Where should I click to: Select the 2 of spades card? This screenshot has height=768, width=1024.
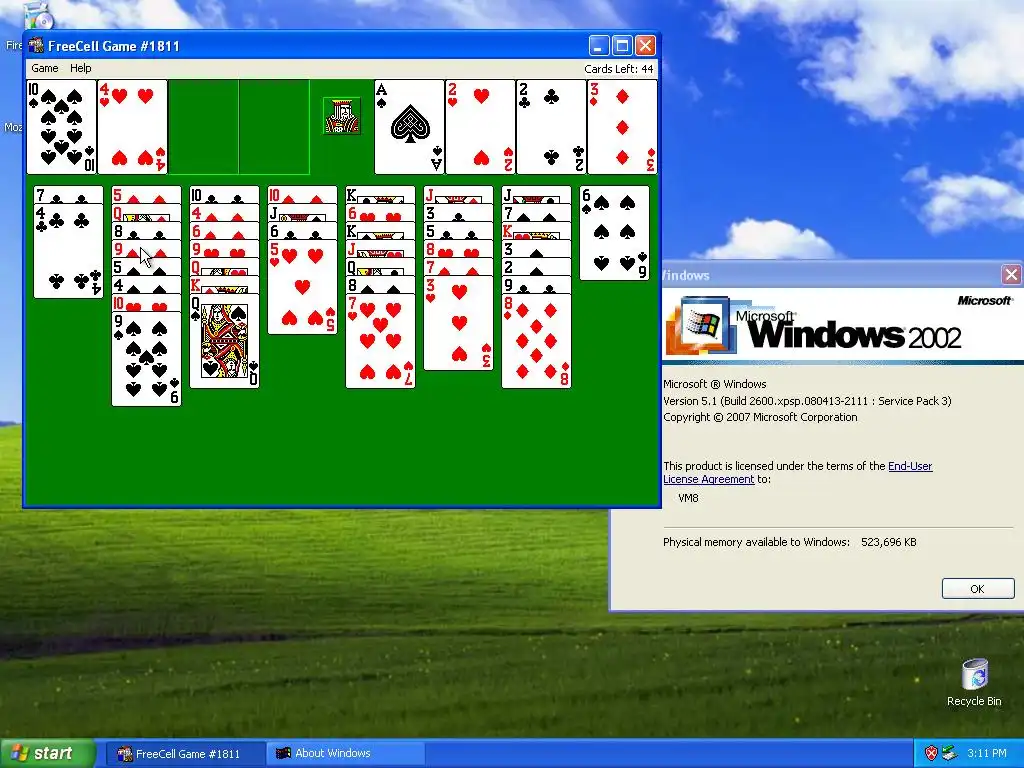pyautogui.click(x=536, y=266)
